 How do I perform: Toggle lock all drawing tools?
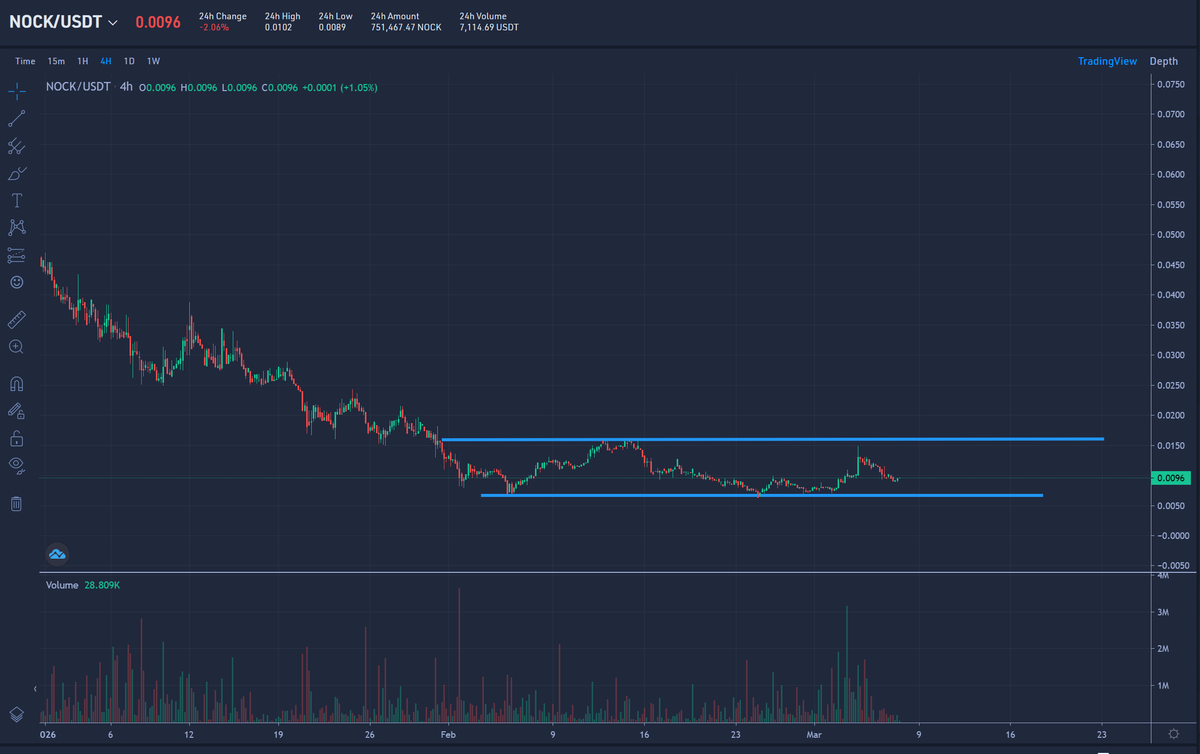[x=17, y=438]
